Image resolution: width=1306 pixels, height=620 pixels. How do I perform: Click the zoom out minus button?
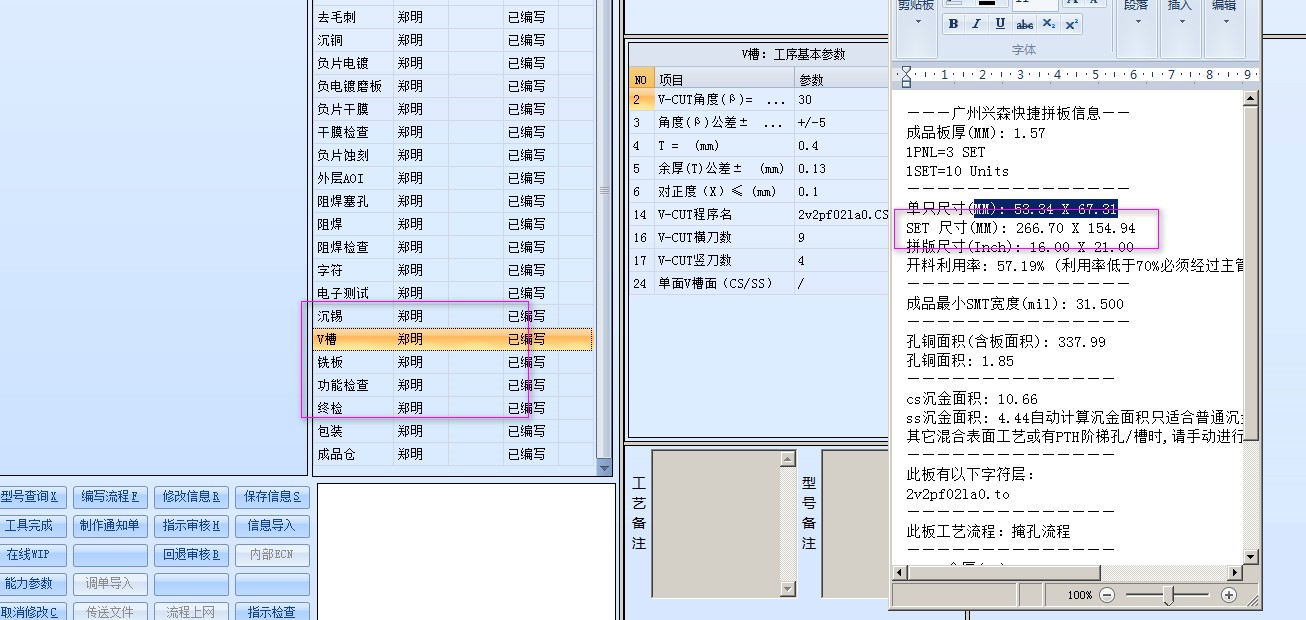click(x=1107, y=595)
